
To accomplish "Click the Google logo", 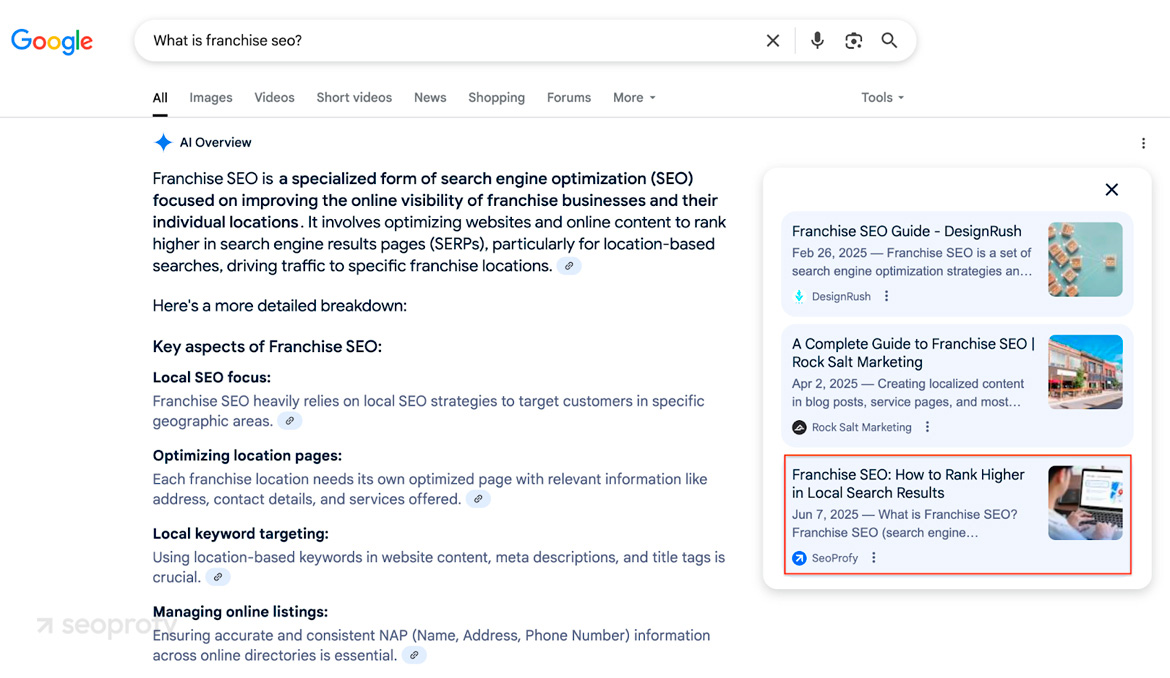I will click(x=51, y=41).
